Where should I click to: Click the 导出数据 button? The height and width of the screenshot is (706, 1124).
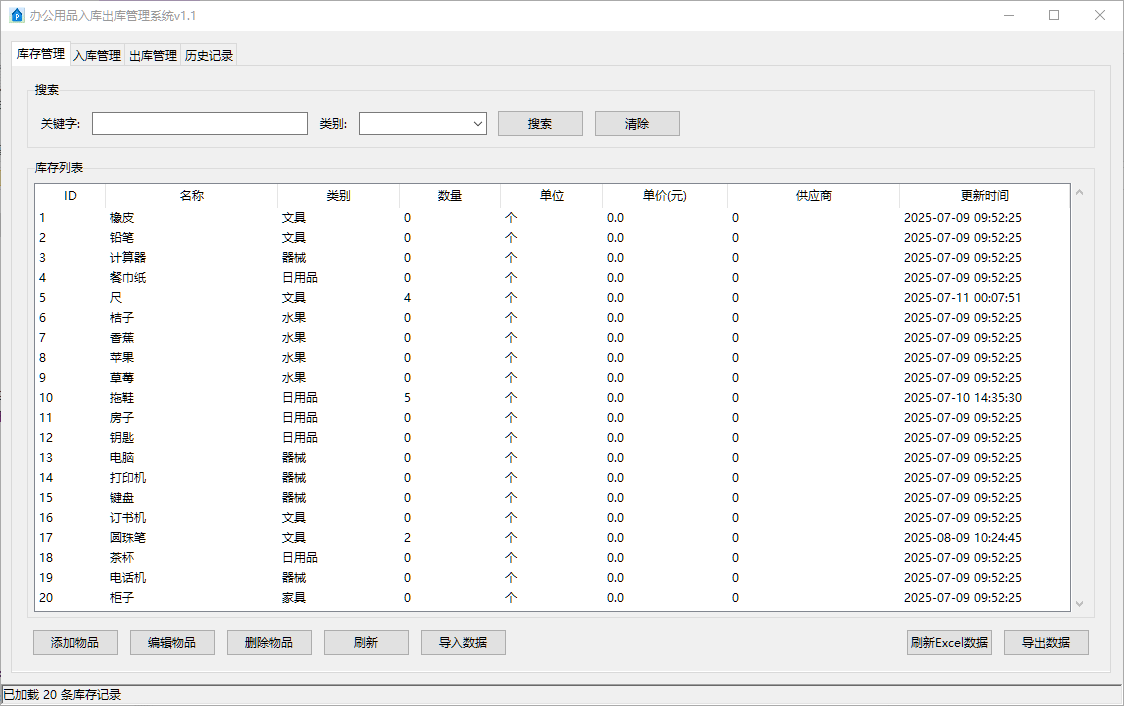pos(1047,642)
